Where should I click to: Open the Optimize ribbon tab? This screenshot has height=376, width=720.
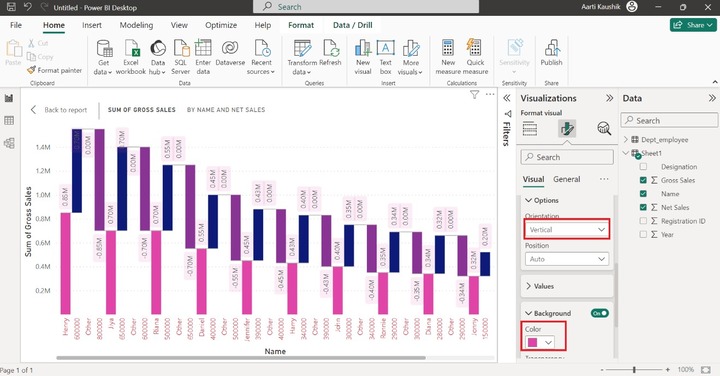[x=221, y=25]
